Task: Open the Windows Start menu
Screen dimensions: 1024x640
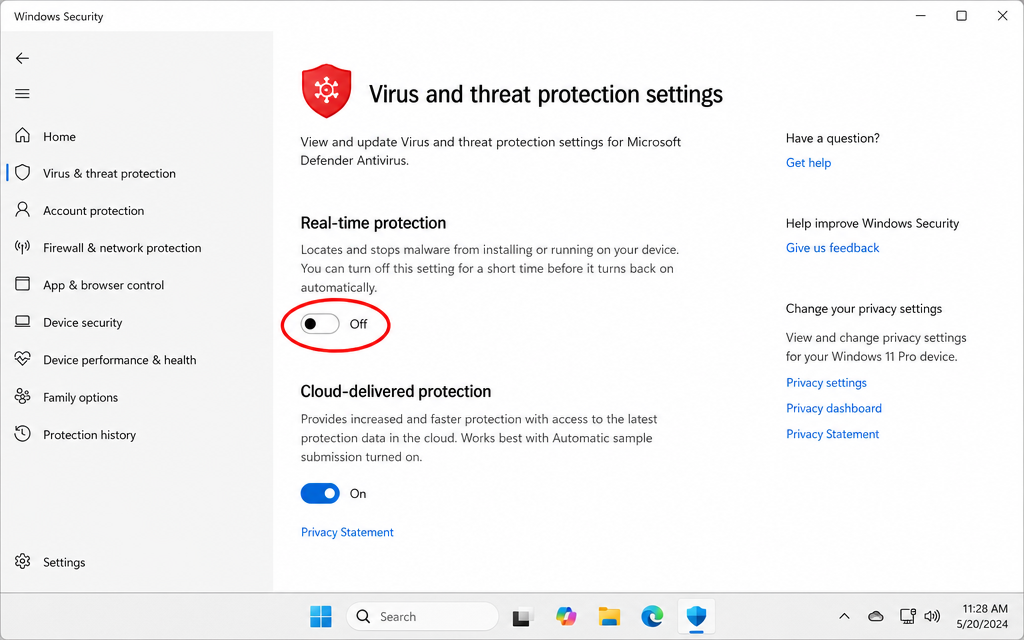Action: coord(321,616)
